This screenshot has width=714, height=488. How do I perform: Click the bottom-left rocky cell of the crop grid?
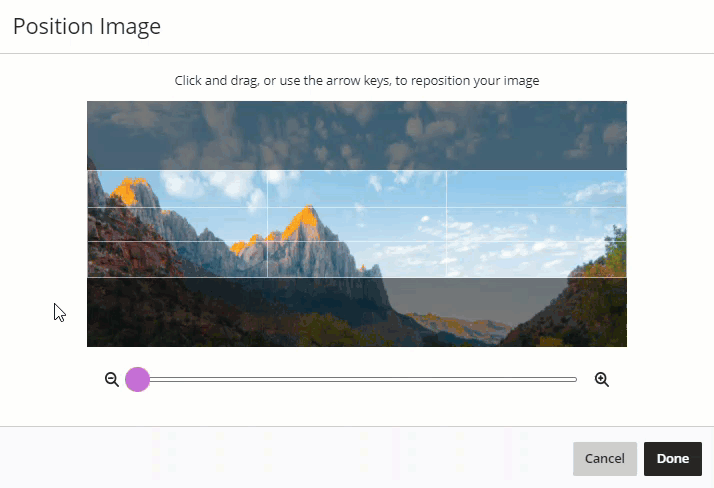point(178,259)
